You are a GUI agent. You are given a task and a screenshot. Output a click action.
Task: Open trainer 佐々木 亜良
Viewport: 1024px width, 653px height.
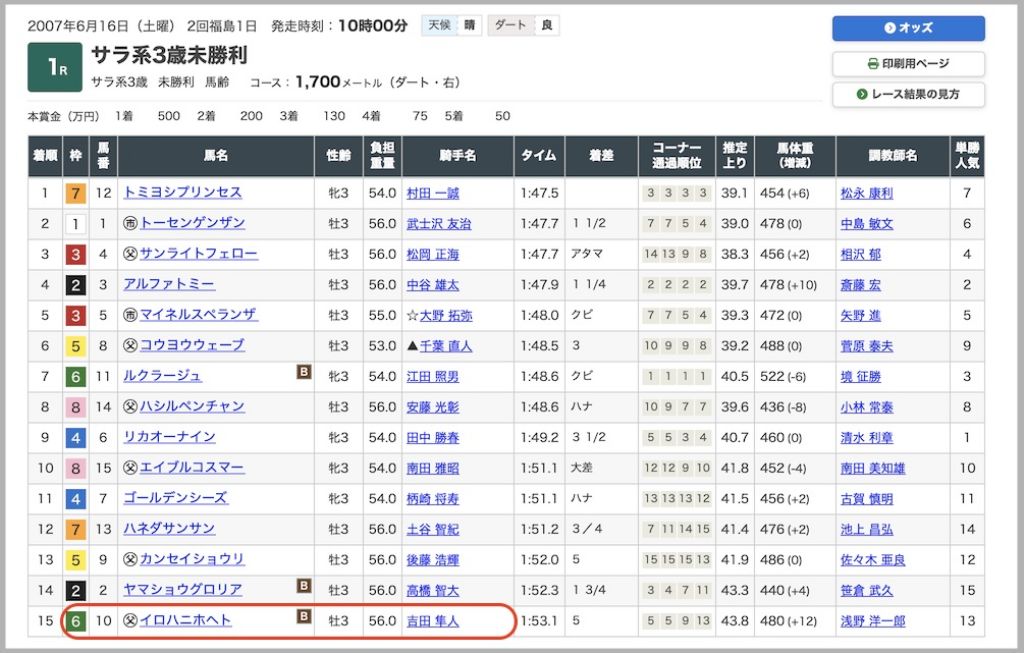coord(873,560)
